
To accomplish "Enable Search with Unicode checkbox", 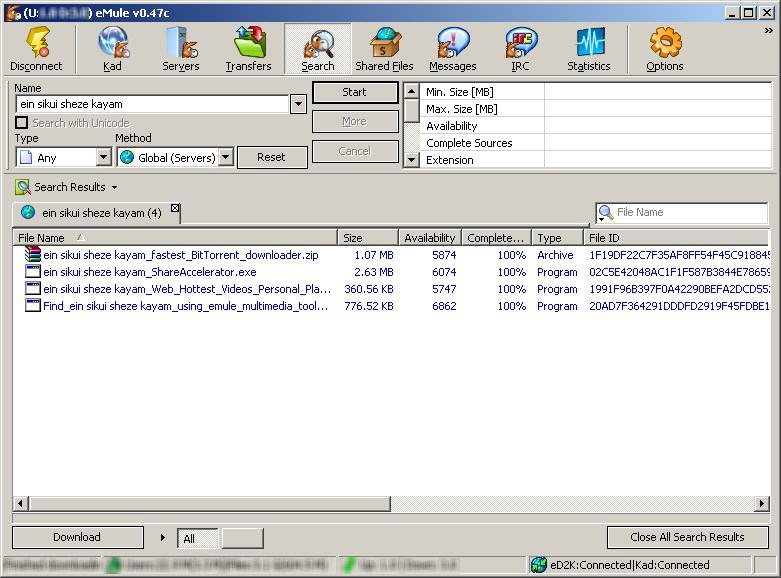I will click(21, 123).
